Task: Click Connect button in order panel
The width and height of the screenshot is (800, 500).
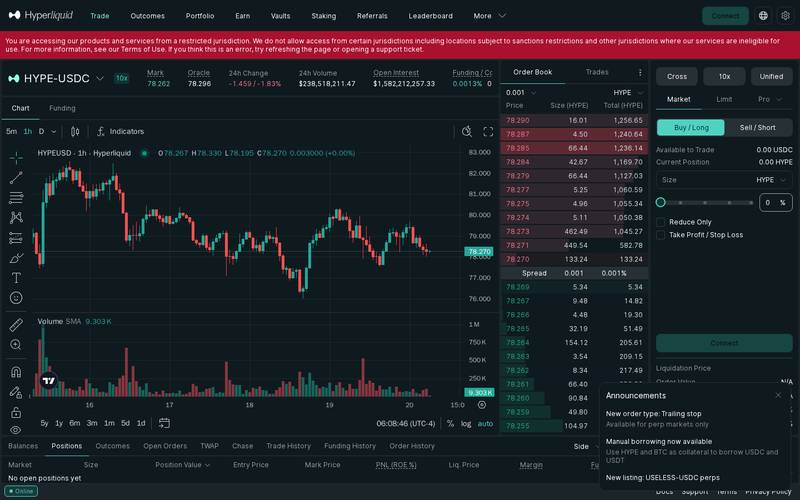Action: point(724,343)
